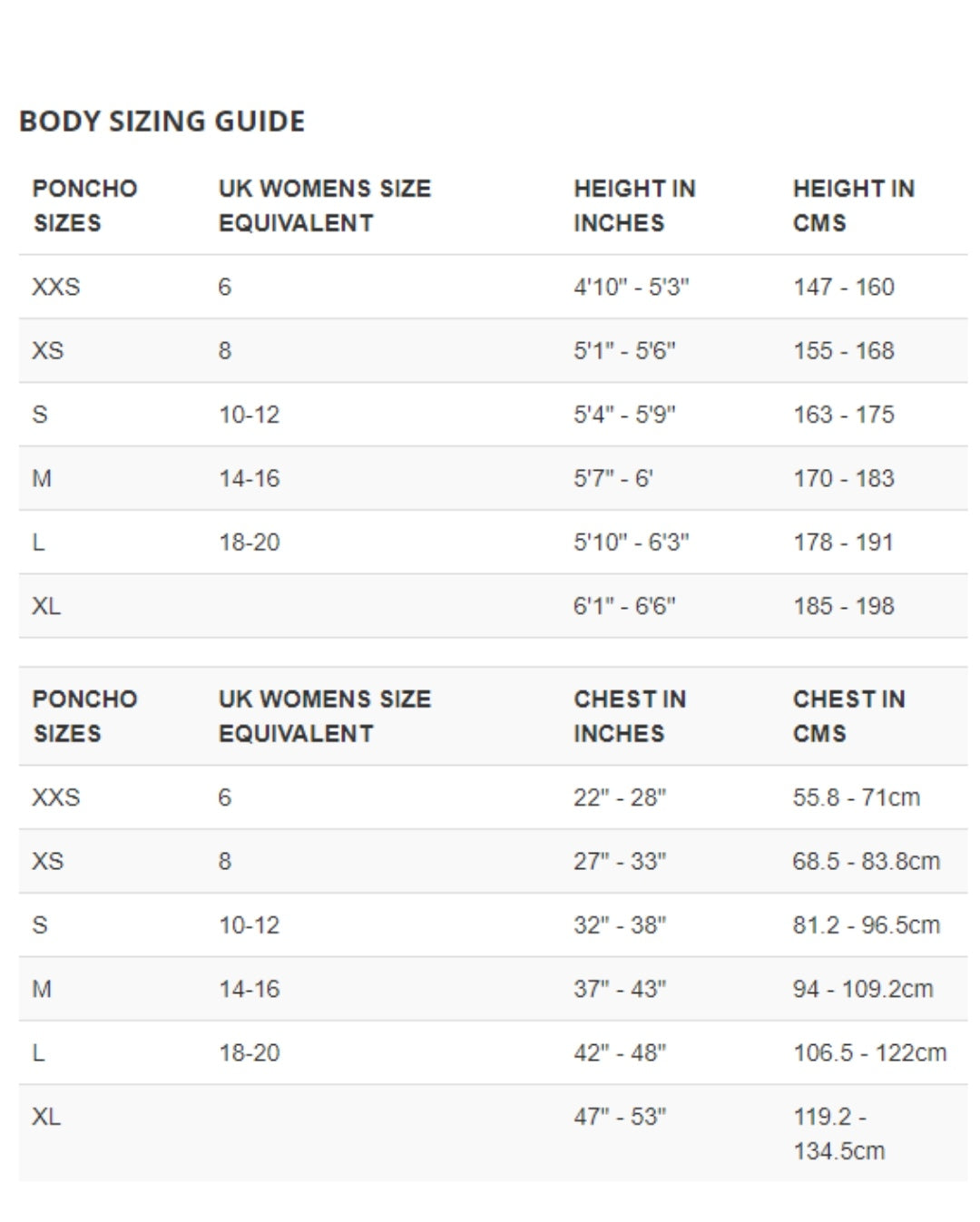Select the 4'10" - 5'3" height cell

631,288
